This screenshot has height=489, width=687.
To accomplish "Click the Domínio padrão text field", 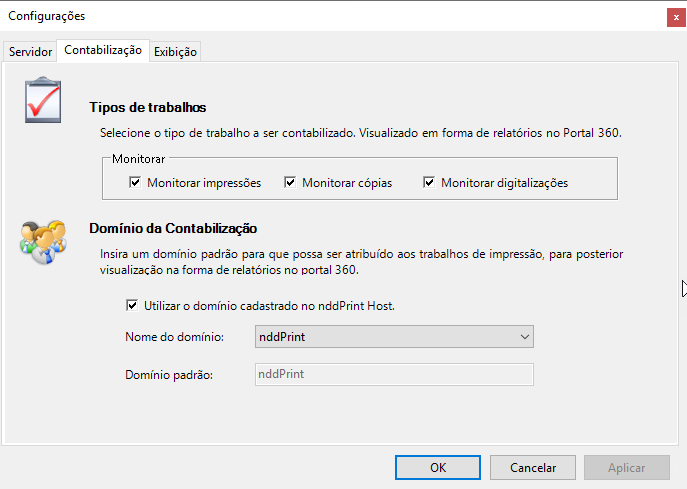I will [393, 374].
